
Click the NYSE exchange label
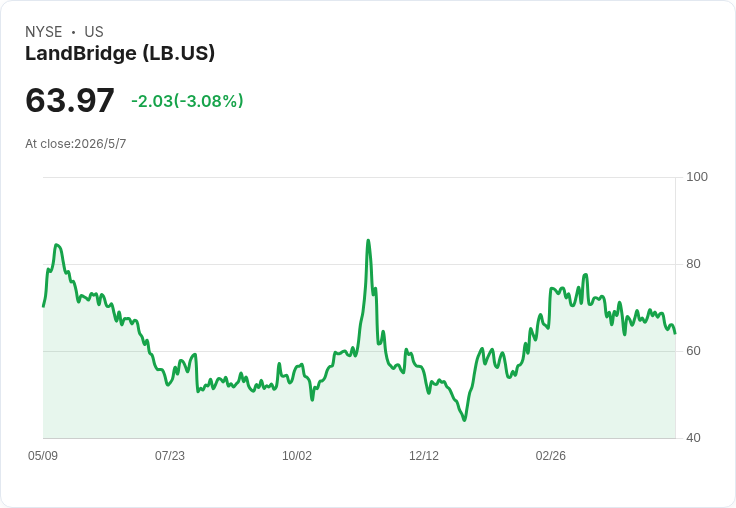[44, 32]
